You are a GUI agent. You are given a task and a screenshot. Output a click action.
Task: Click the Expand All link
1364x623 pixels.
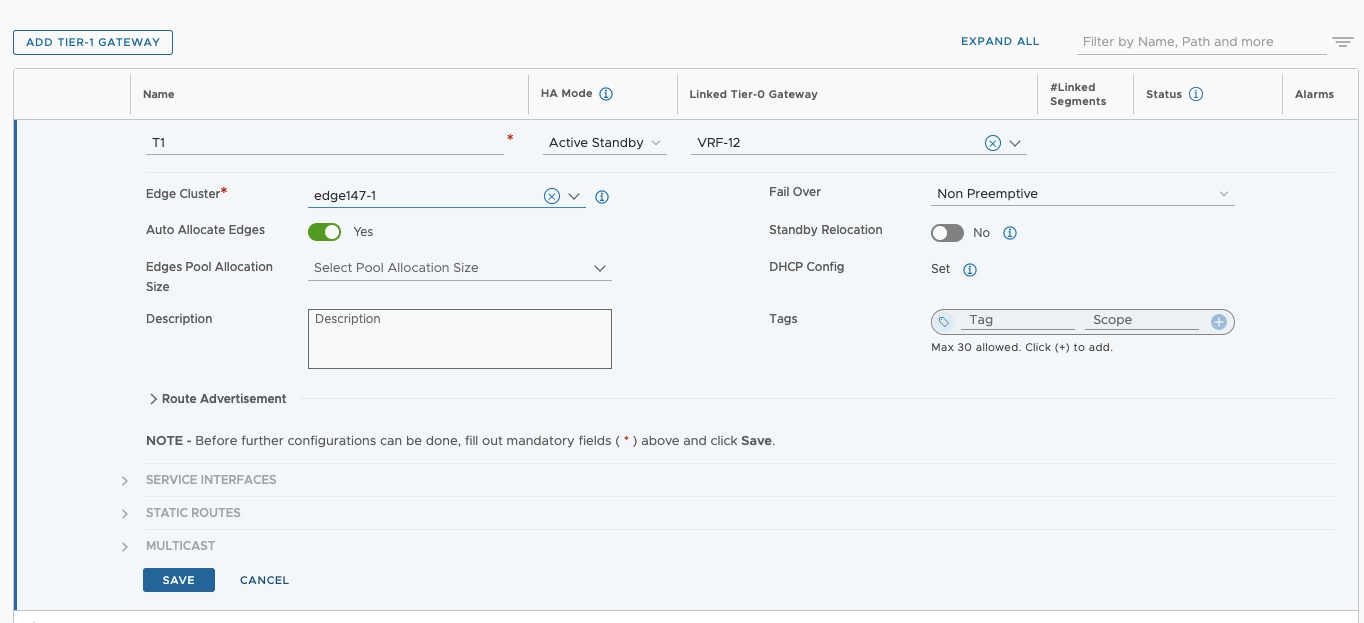tap(999, 42)
